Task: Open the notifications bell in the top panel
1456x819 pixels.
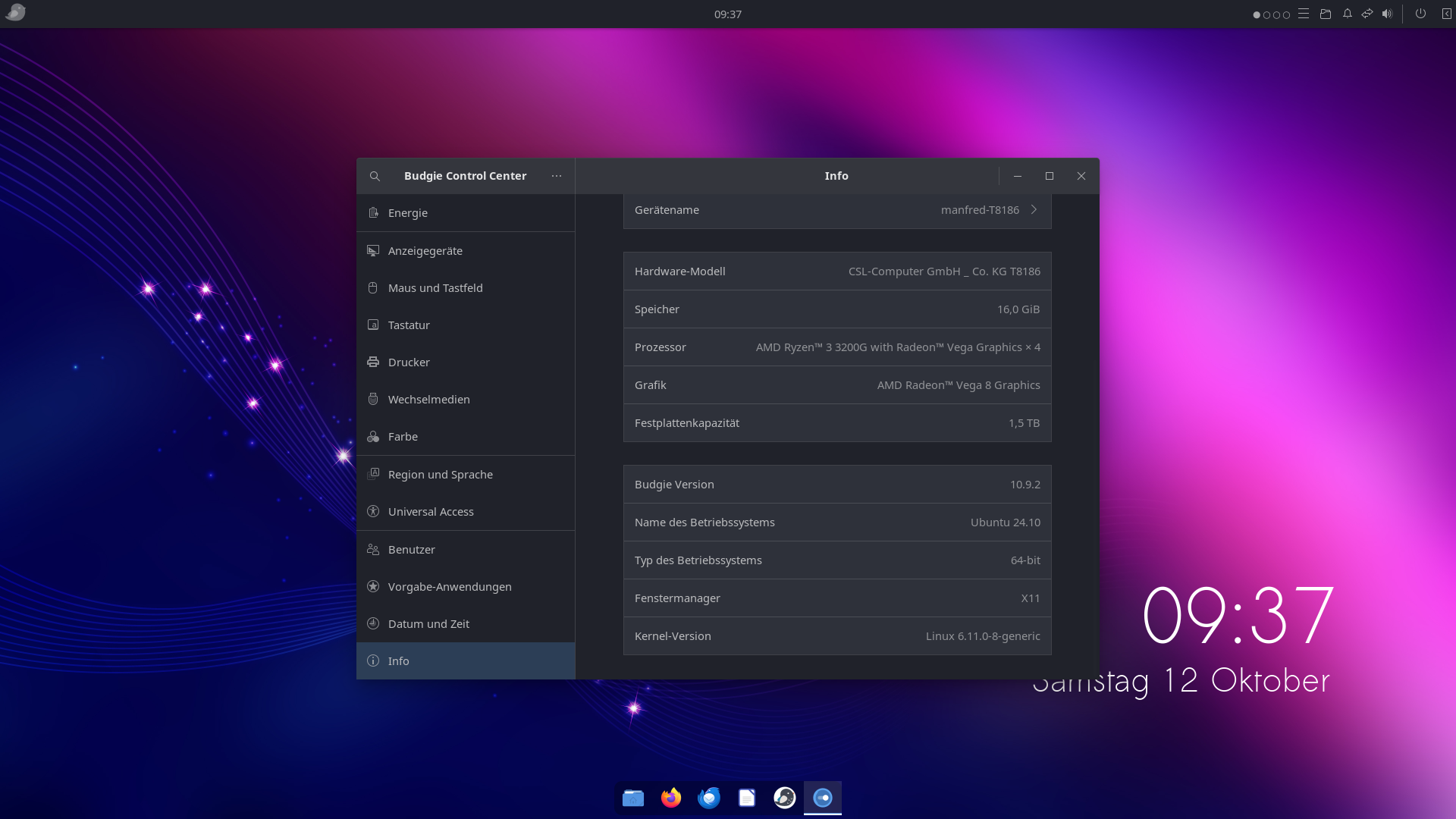Action: (x=1348, y=14)
